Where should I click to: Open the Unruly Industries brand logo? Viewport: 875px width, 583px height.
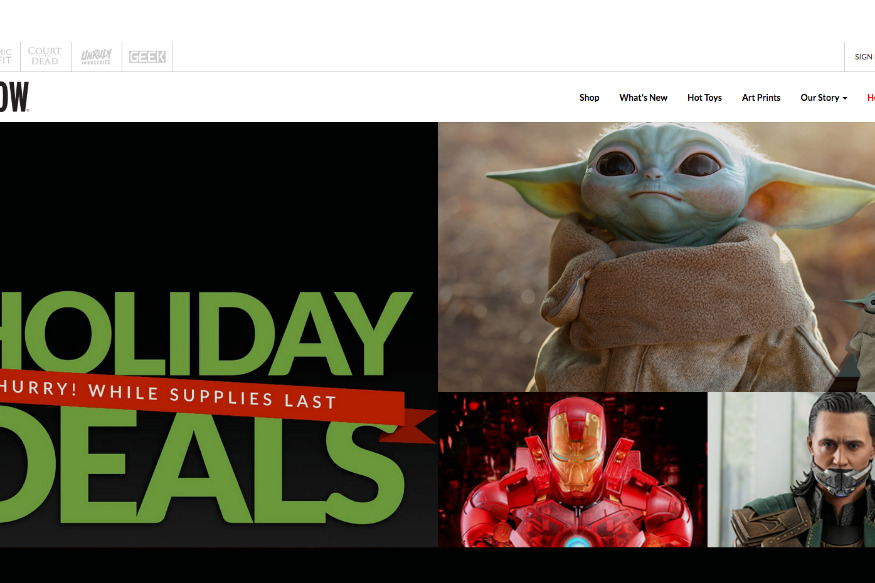pos(97,56)
